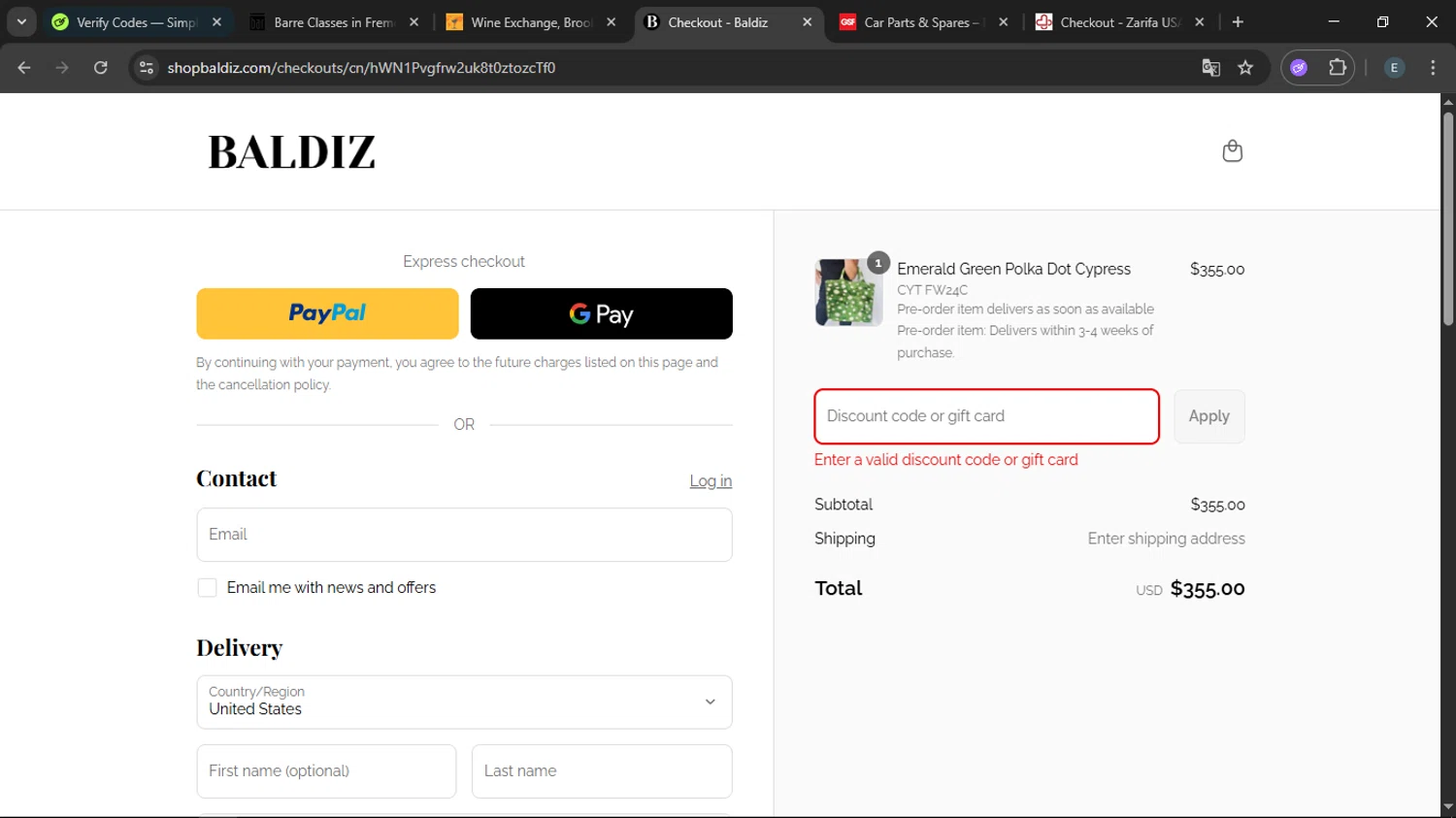This screenshot has width=1456, height=818.
Task: Pay with the Google Pay button
Action: click(x=601, y=313)
